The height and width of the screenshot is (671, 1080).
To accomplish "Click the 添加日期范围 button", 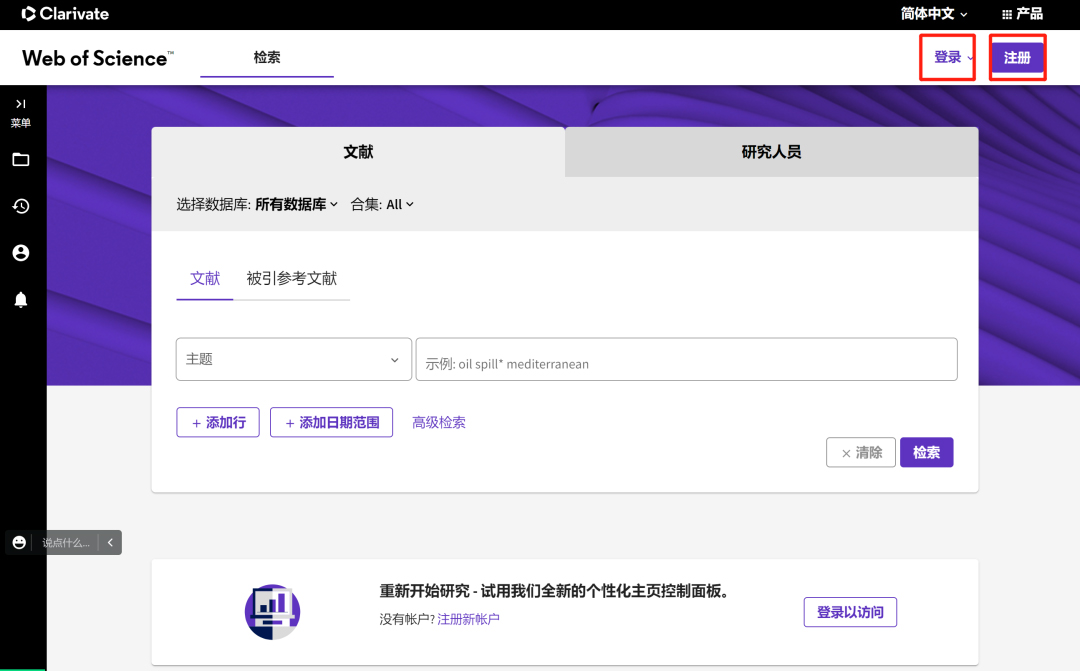I will pyautogui.click(x=331, y=422).
